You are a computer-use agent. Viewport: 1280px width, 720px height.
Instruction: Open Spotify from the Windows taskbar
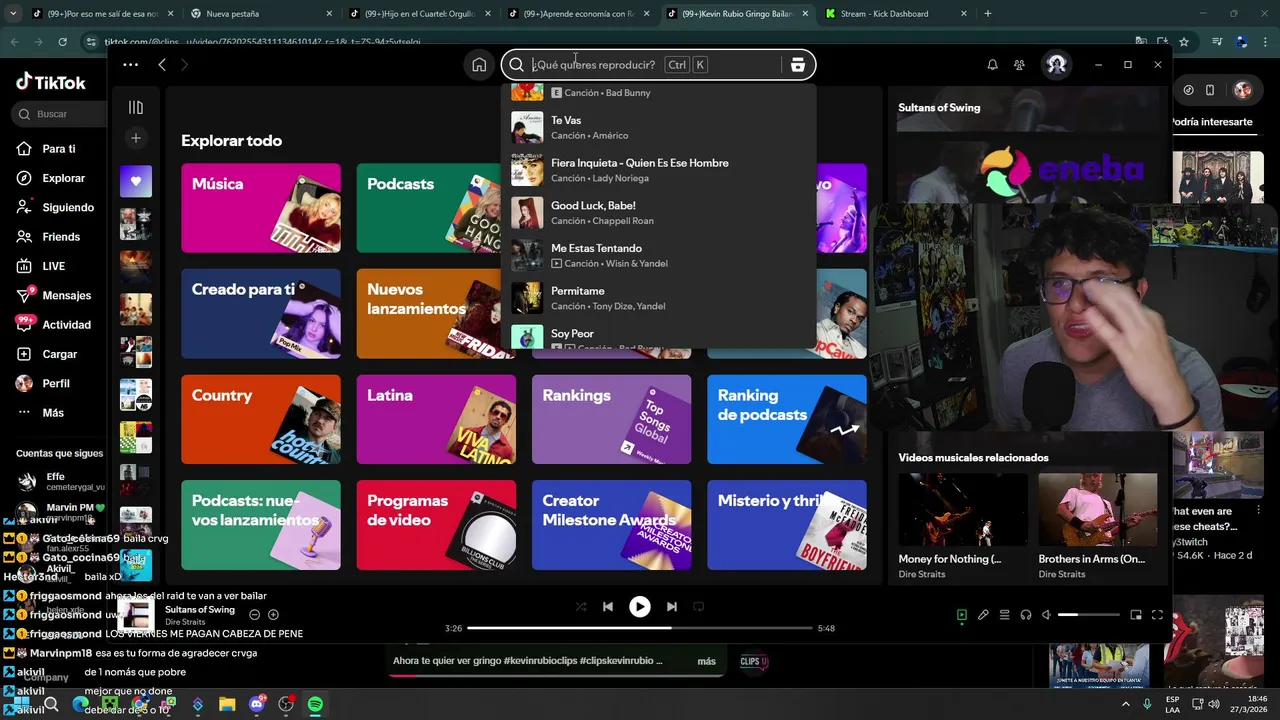coord(315,705)
